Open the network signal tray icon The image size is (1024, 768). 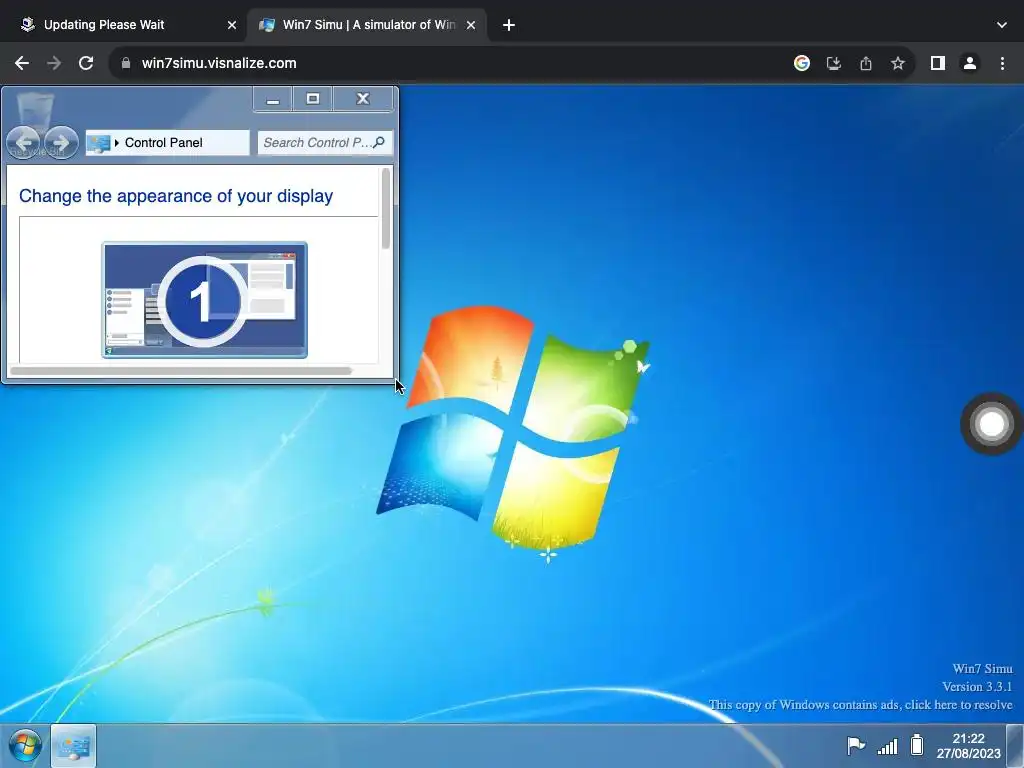[888, 746]
